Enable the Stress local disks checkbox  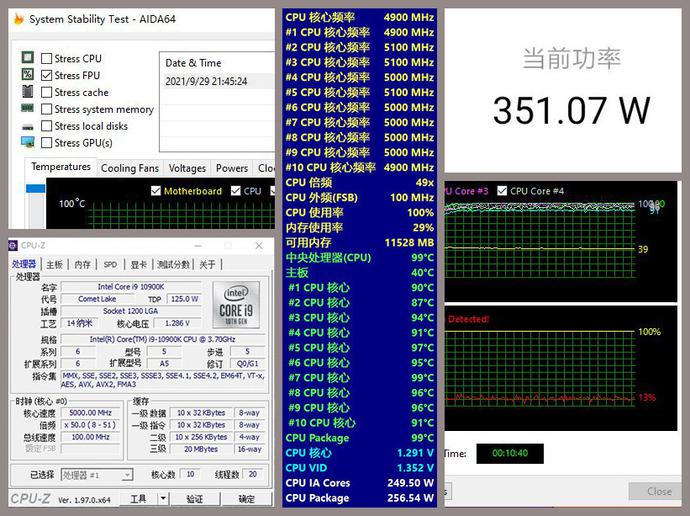[46, 126]
